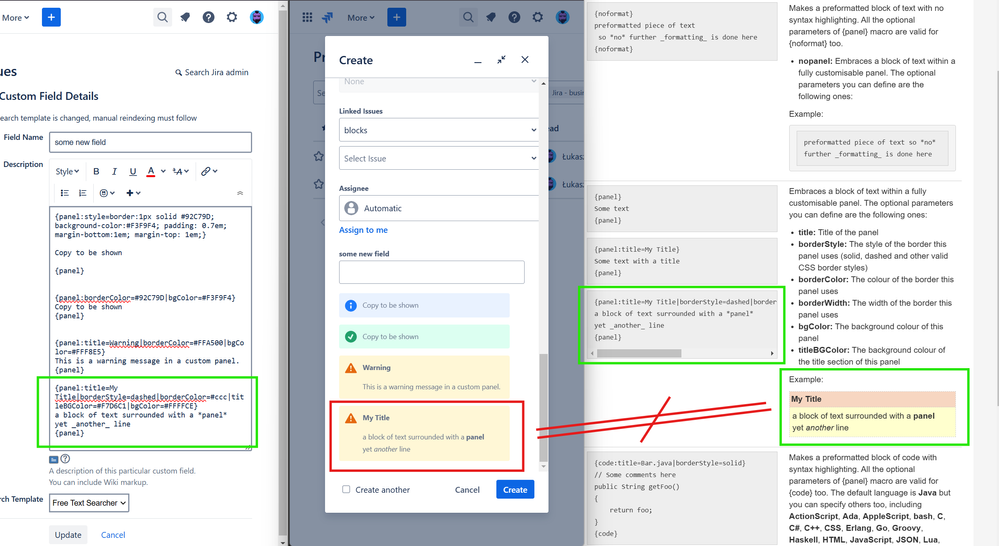This screenshot has width=999, height=546.
Task: Tick Create another checkbox
Action: pyautogui.click(x=346, y=489)
